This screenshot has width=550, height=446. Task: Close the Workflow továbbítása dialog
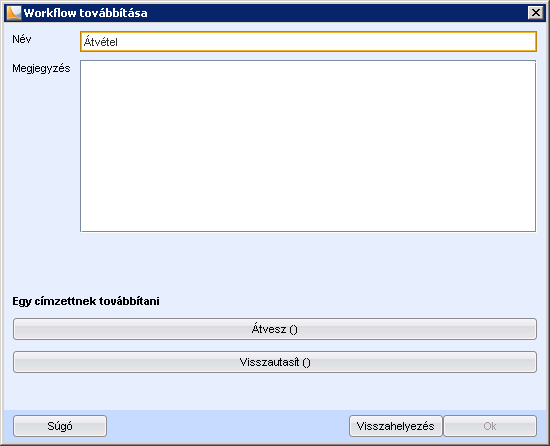point(536,13)
